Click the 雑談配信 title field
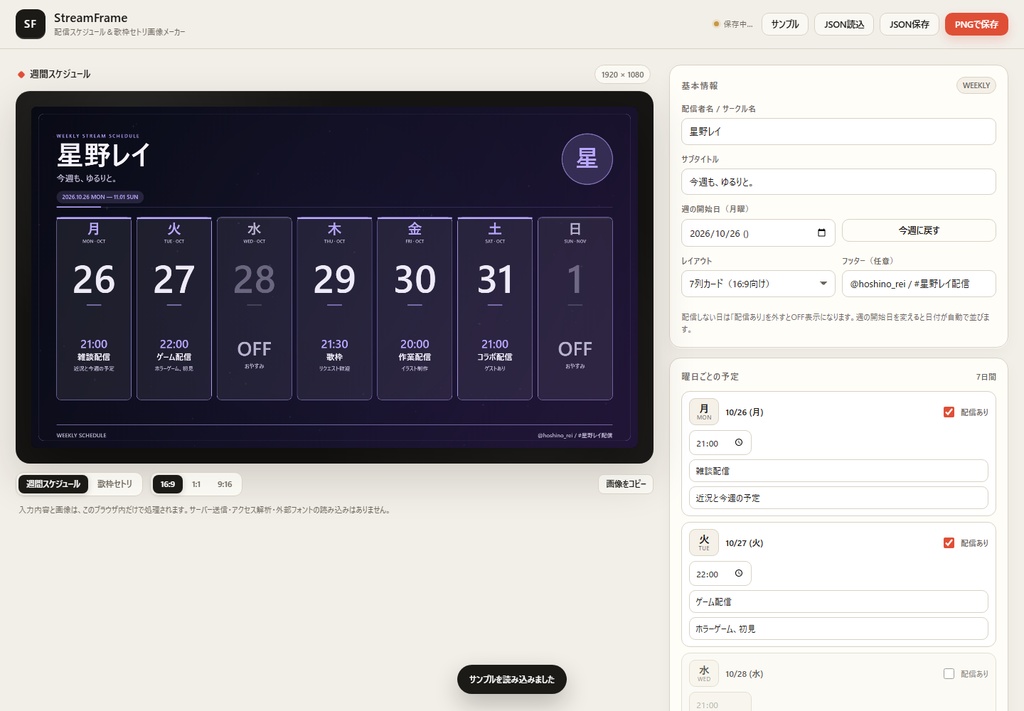The height and width of the screenshot is (711, 1024). (839, 471)
